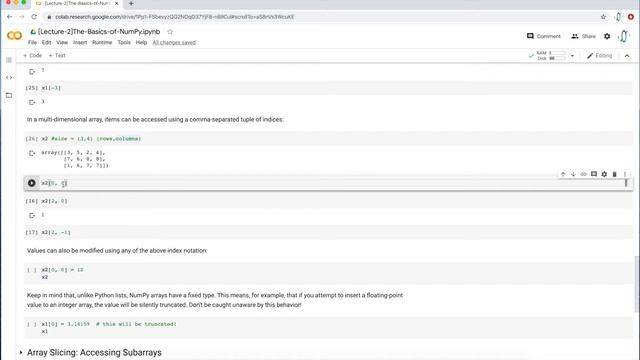640x360 pixels.
Task: Click All changes saved link
Action: pyautogui.click(x=174, y=42)
